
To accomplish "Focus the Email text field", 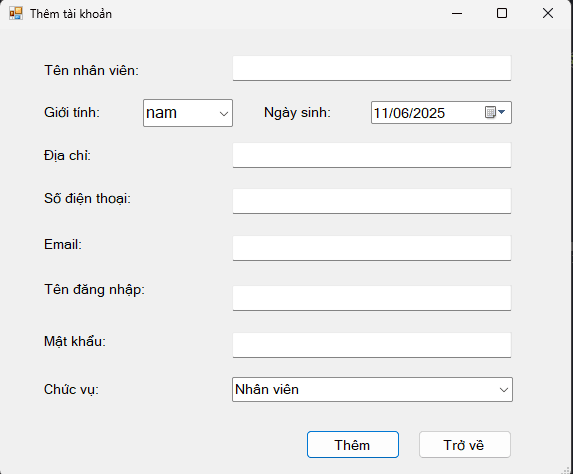I will 372,248.
